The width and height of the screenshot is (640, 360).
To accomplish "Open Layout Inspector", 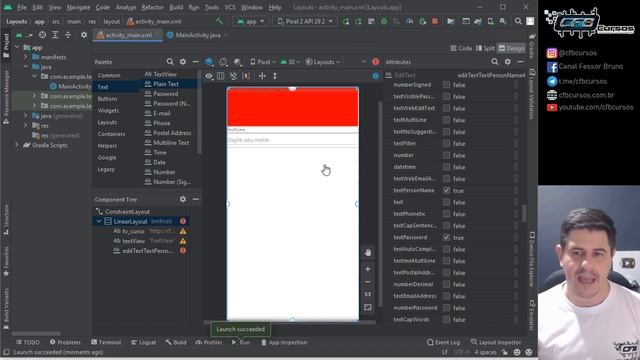I will [x=496, y=342].
